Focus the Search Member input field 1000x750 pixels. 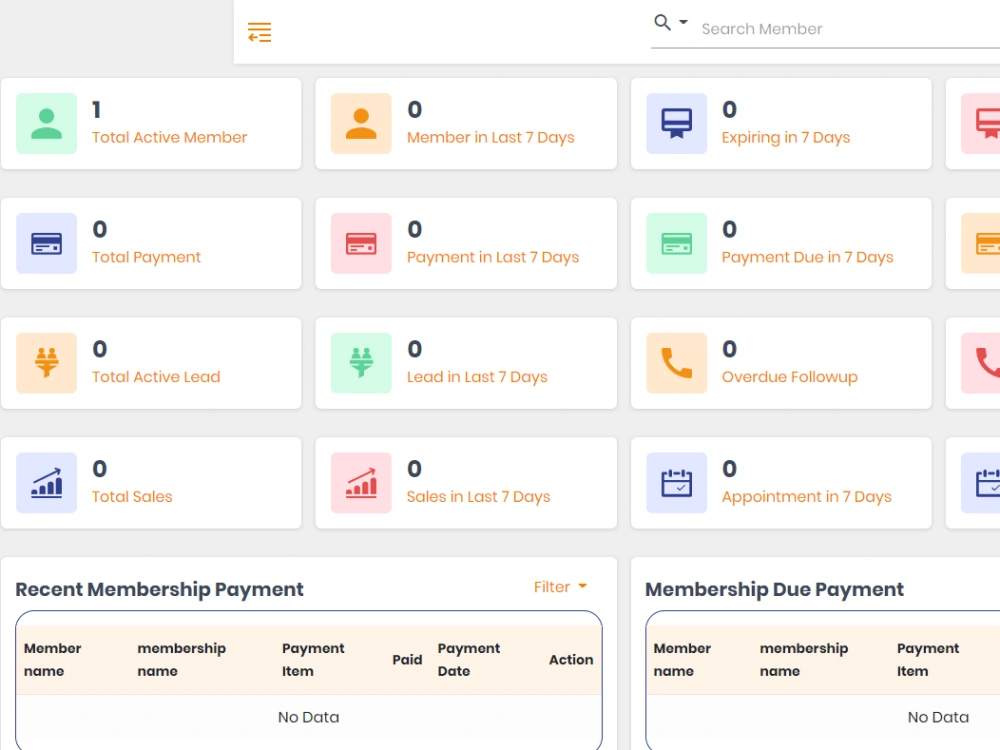coord(850,29)
